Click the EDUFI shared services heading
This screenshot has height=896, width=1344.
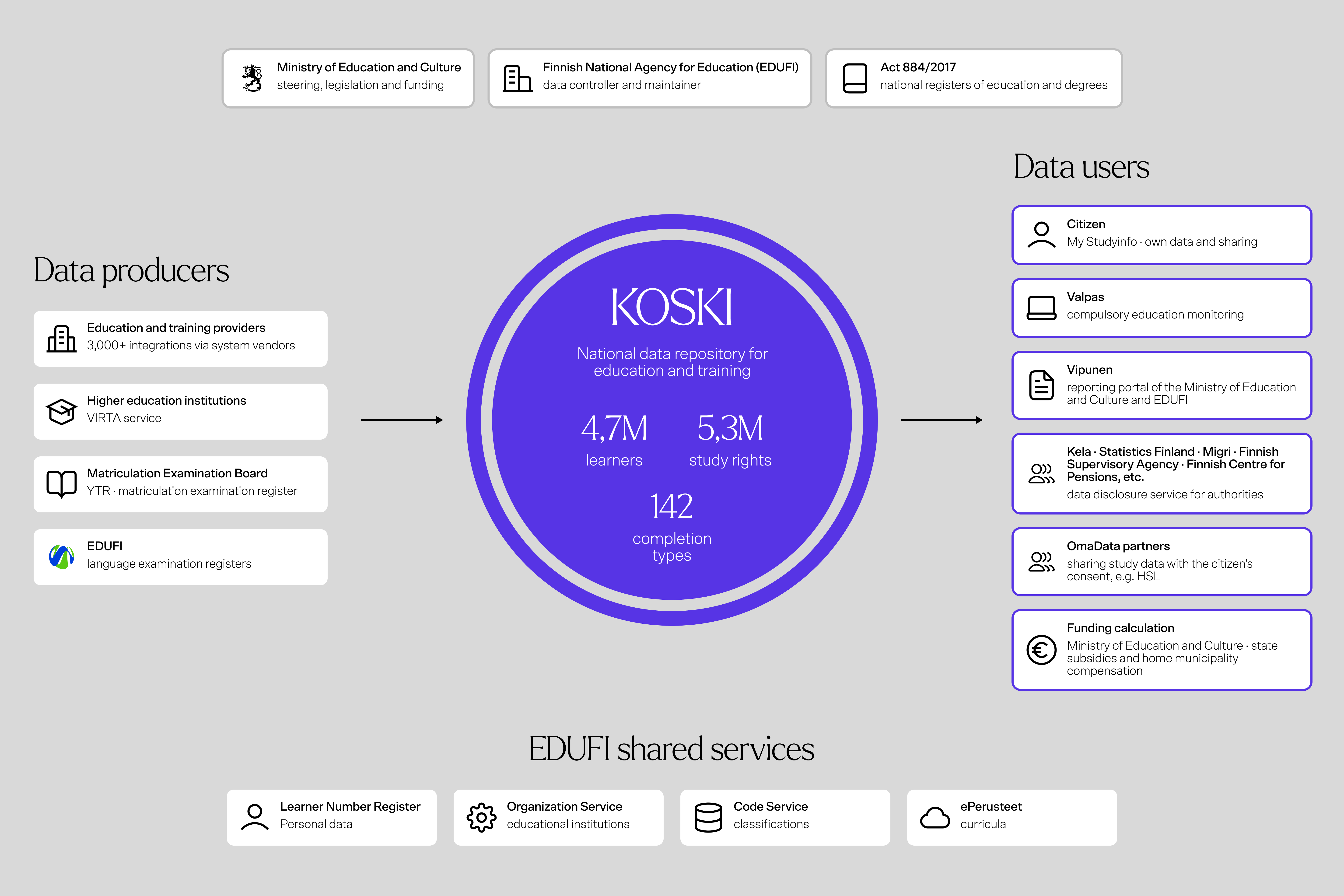pyautogui.click(x=672, y=749)
